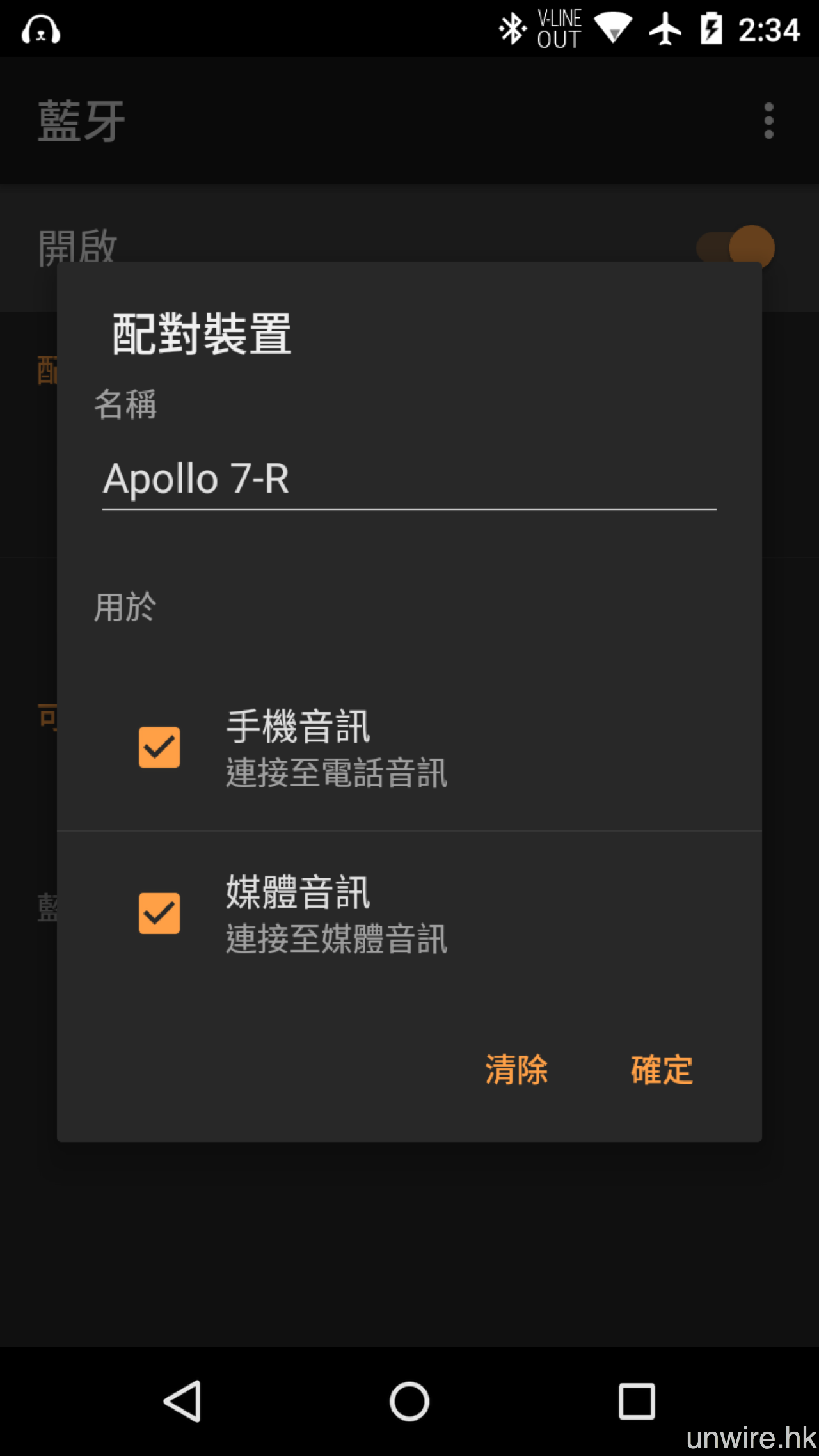Viewport: 819px width, 1456px height.
Task: Tap the 藍牙 page title
Action: pos(81,120)
